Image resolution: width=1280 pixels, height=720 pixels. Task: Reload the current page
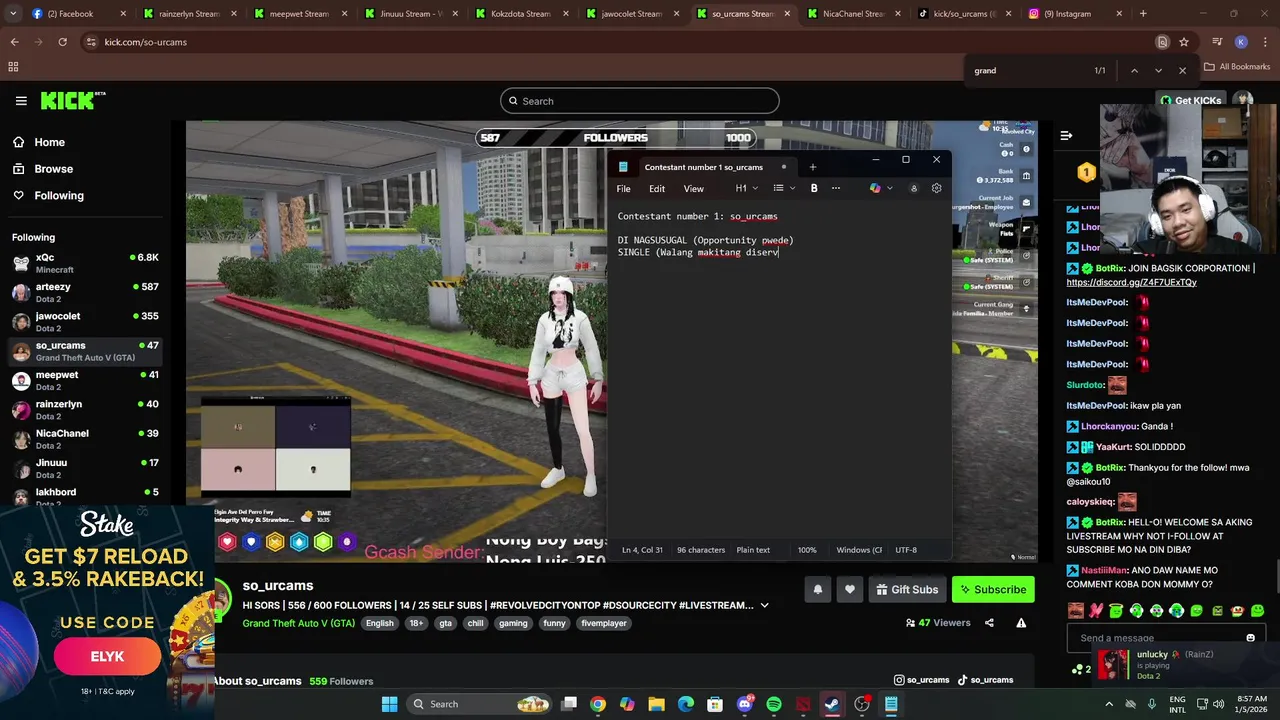coord(62,42)
